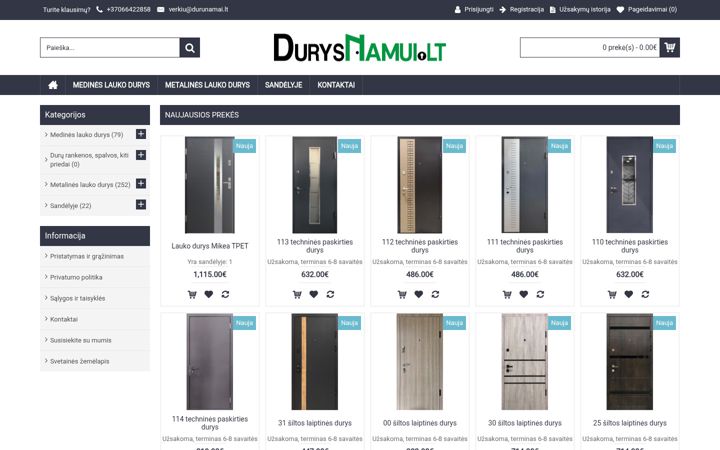The width and height of the screenshot is (720, 450).
Task: Open 112 techninės durys product image
Action: point(420,185)
